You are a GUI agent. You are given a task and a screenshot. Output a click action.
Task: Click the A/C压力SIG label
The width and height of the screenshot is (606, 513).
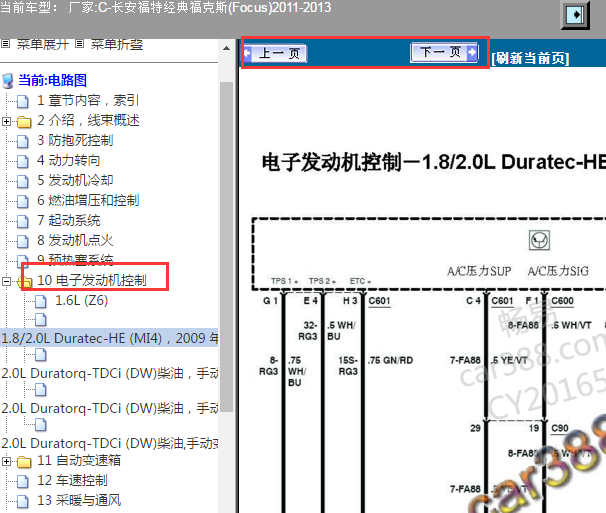558,271
